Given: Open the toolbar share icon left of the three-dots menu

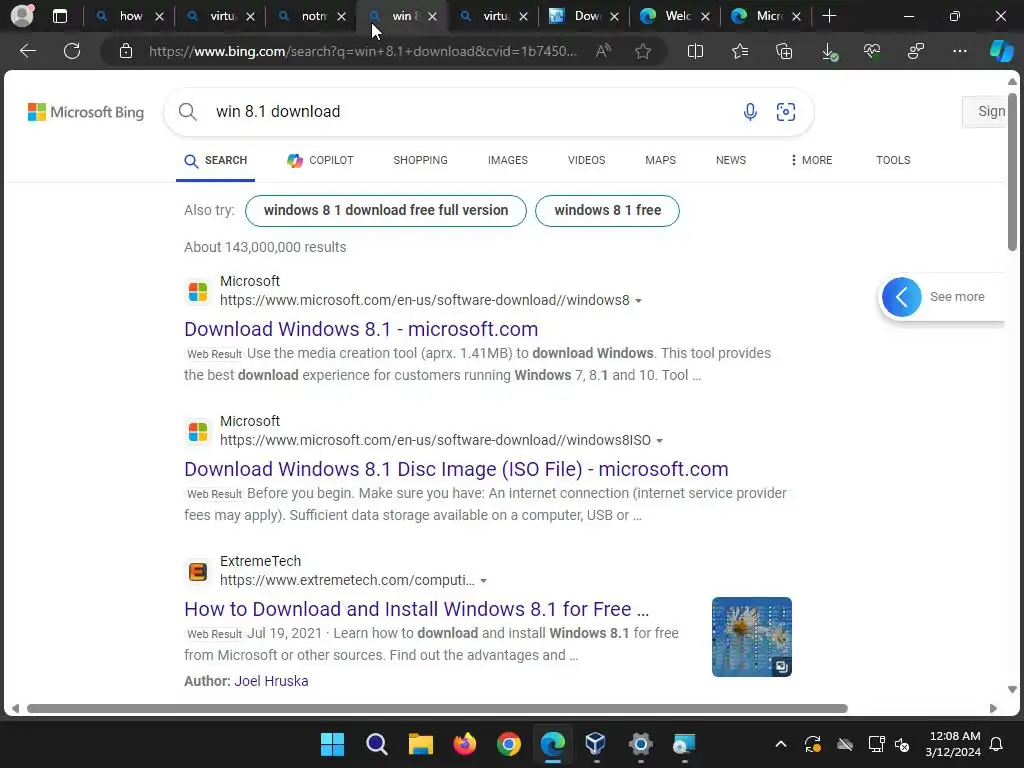Looking at the screenshot, I should pos(916,51).
